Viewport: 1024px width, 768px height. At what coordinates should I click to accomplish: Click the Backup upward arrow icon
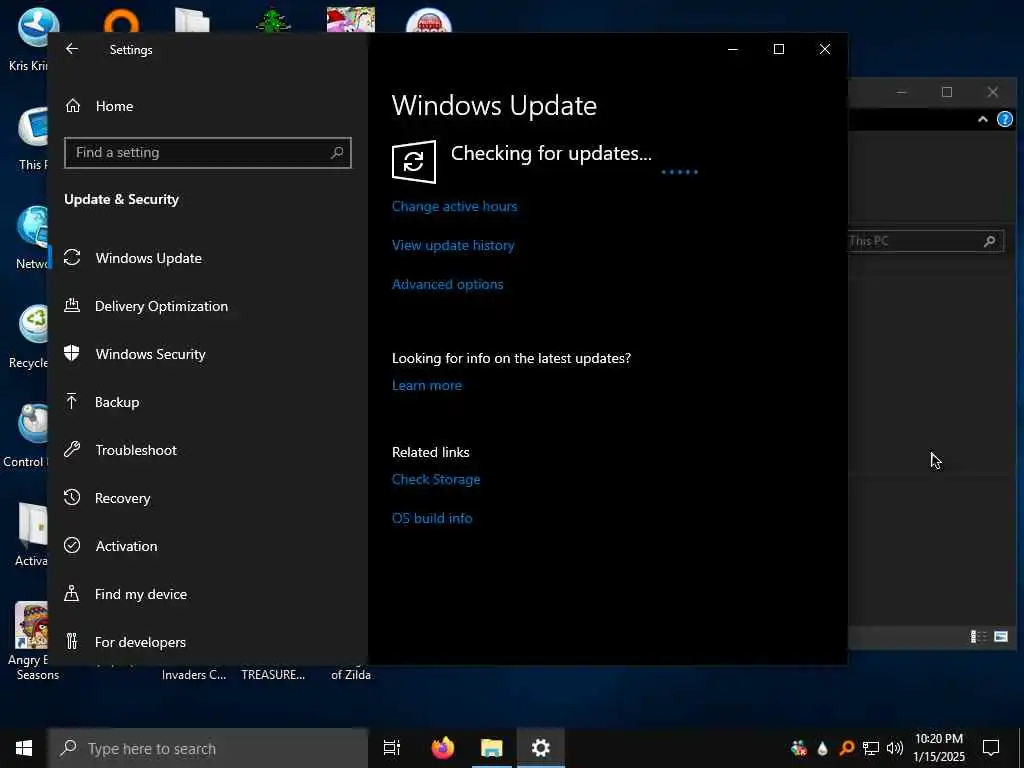pos(72,402)
